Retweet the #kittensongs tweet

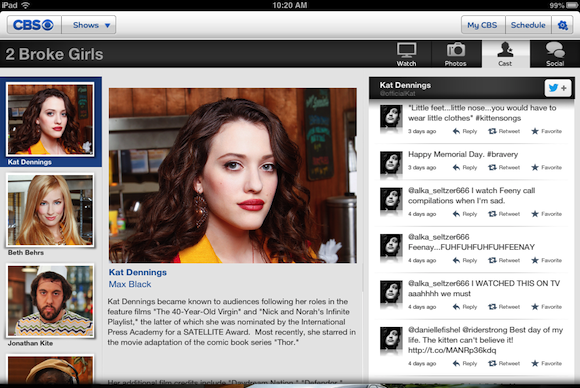(504, 131)
